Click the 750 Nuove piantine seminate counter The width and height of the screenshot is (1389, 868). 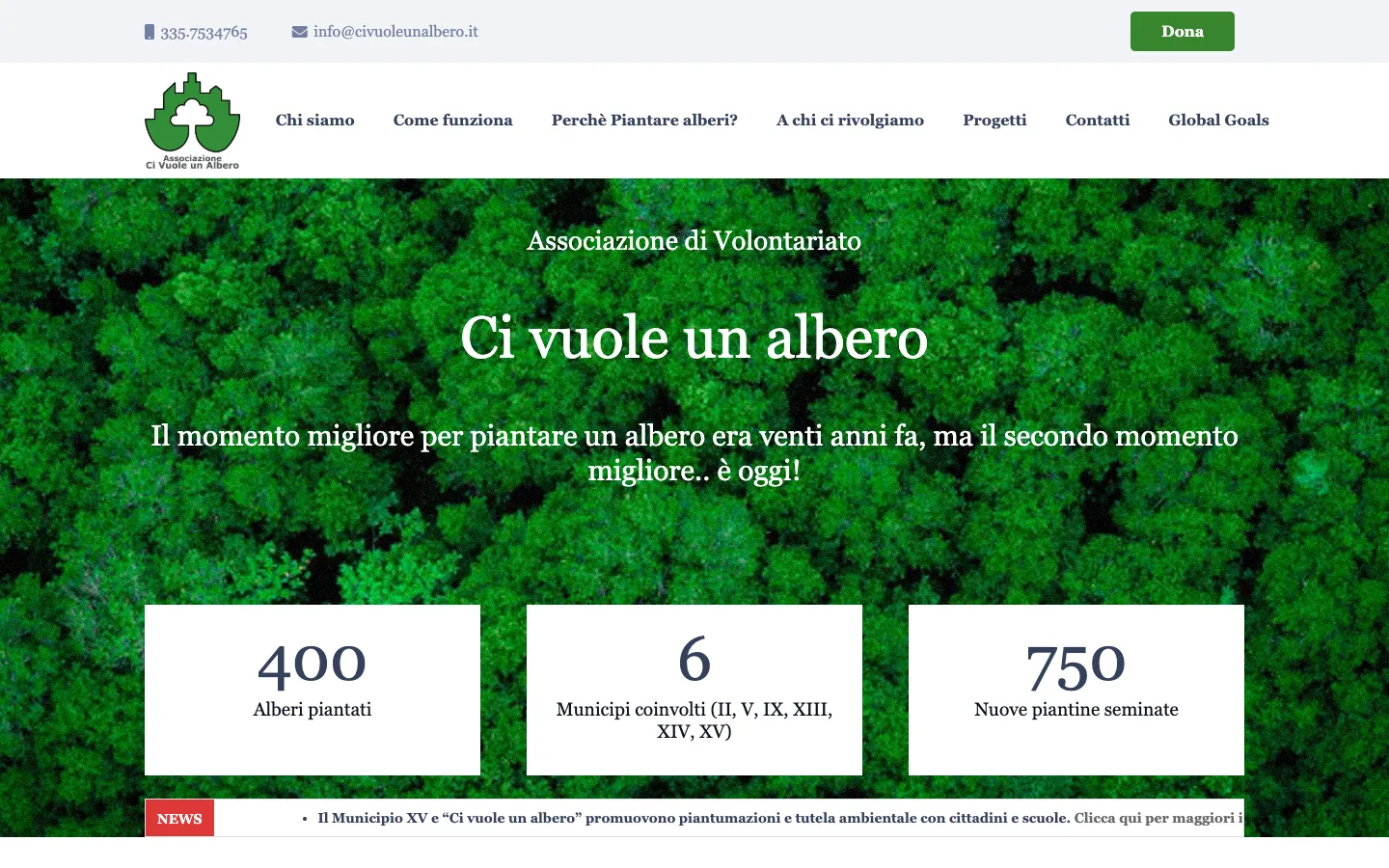coord(1076,690)
